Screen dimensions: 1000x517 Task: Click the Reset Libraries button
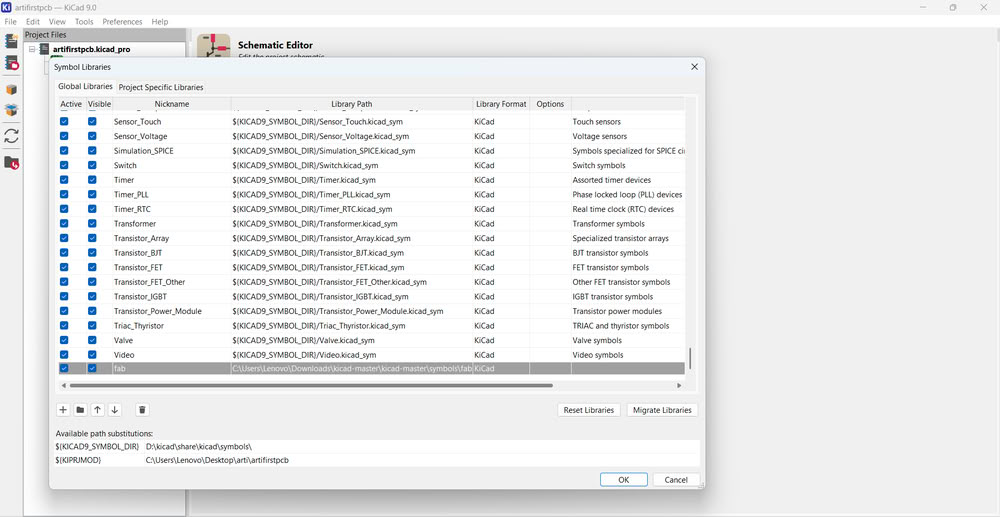click(x=589, y=410)
